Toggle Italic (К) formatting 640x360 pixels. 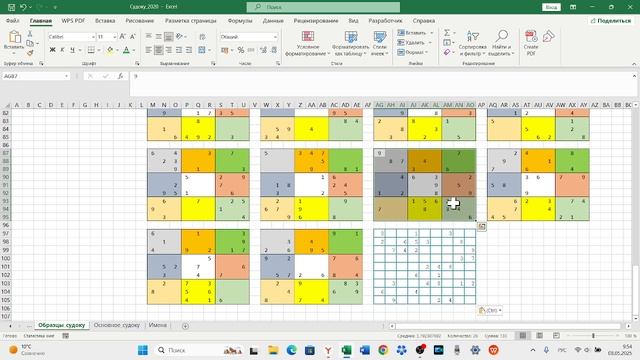pos(62,50)
